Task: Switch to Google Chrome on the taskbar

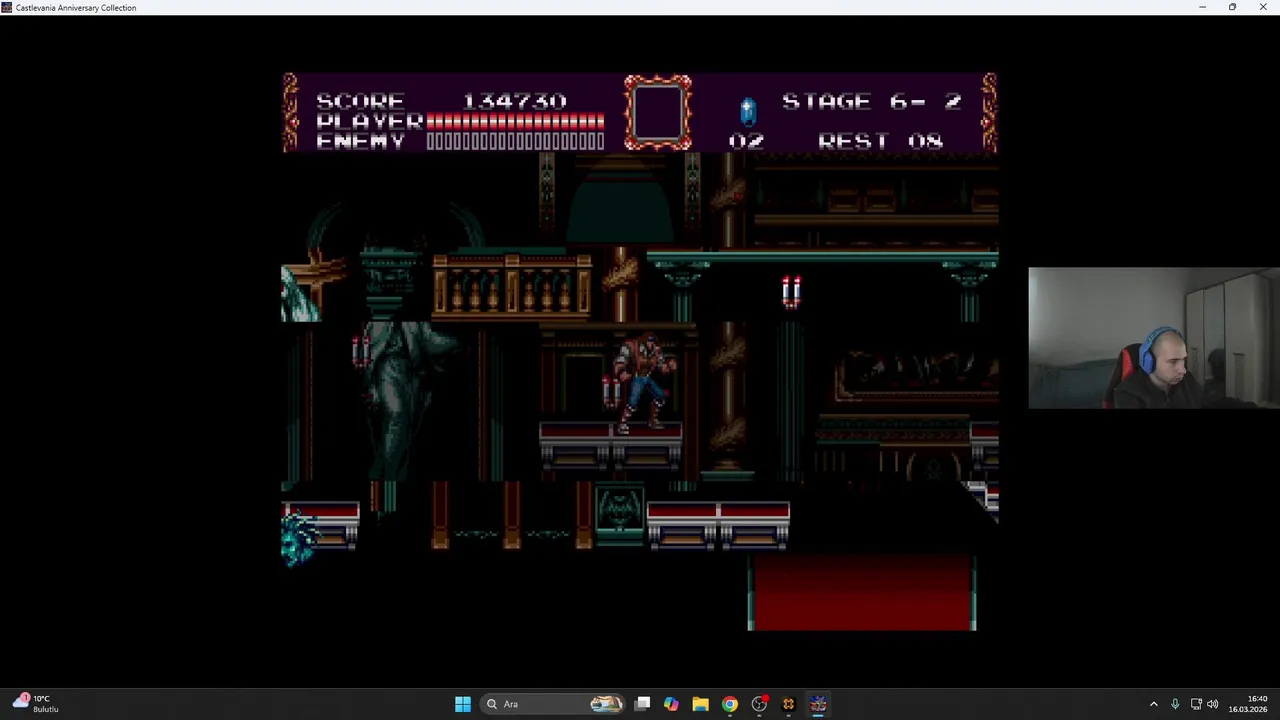Action: pos(730,704)
